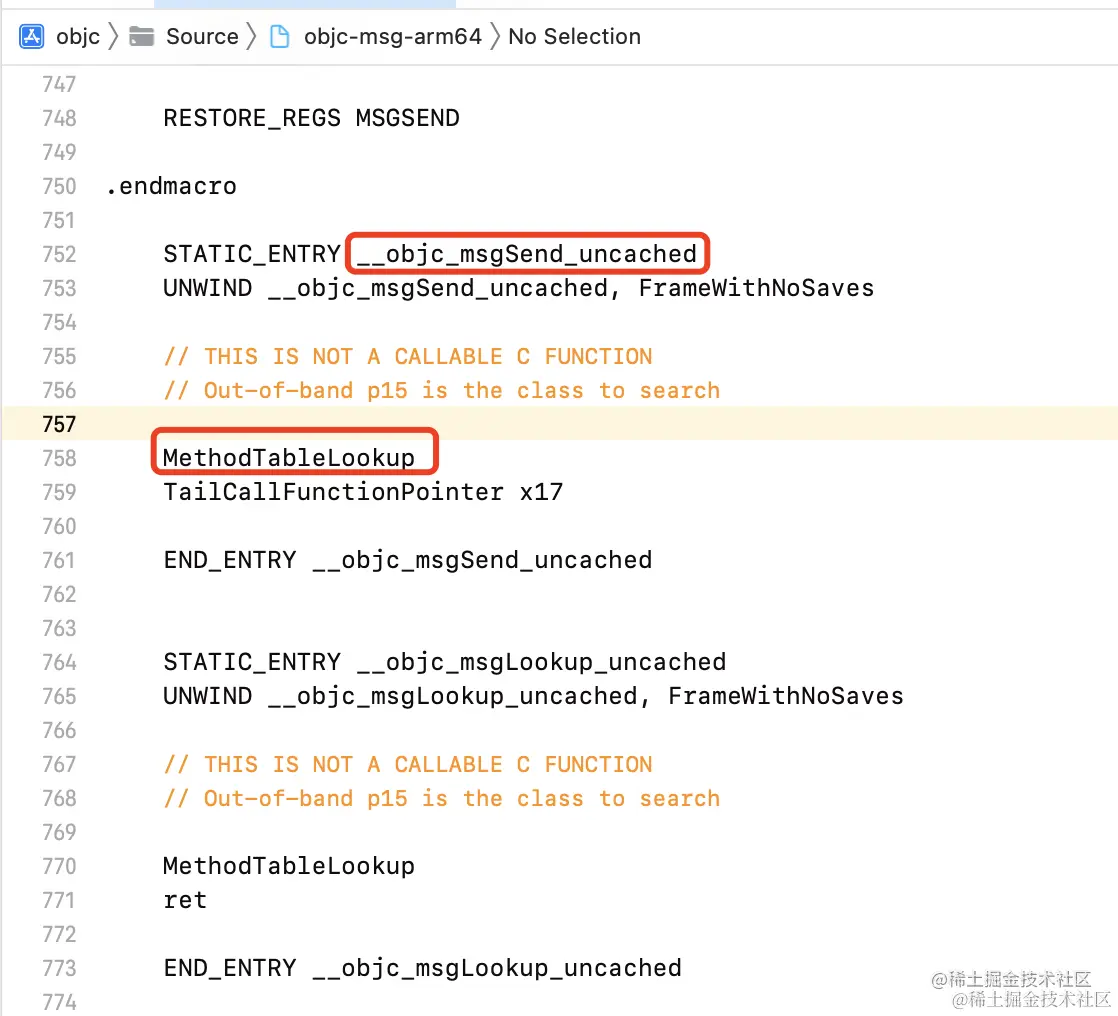Open the Source folder breadcrumb
This screenshot has width=1118, height=1016.
(202, 36)
